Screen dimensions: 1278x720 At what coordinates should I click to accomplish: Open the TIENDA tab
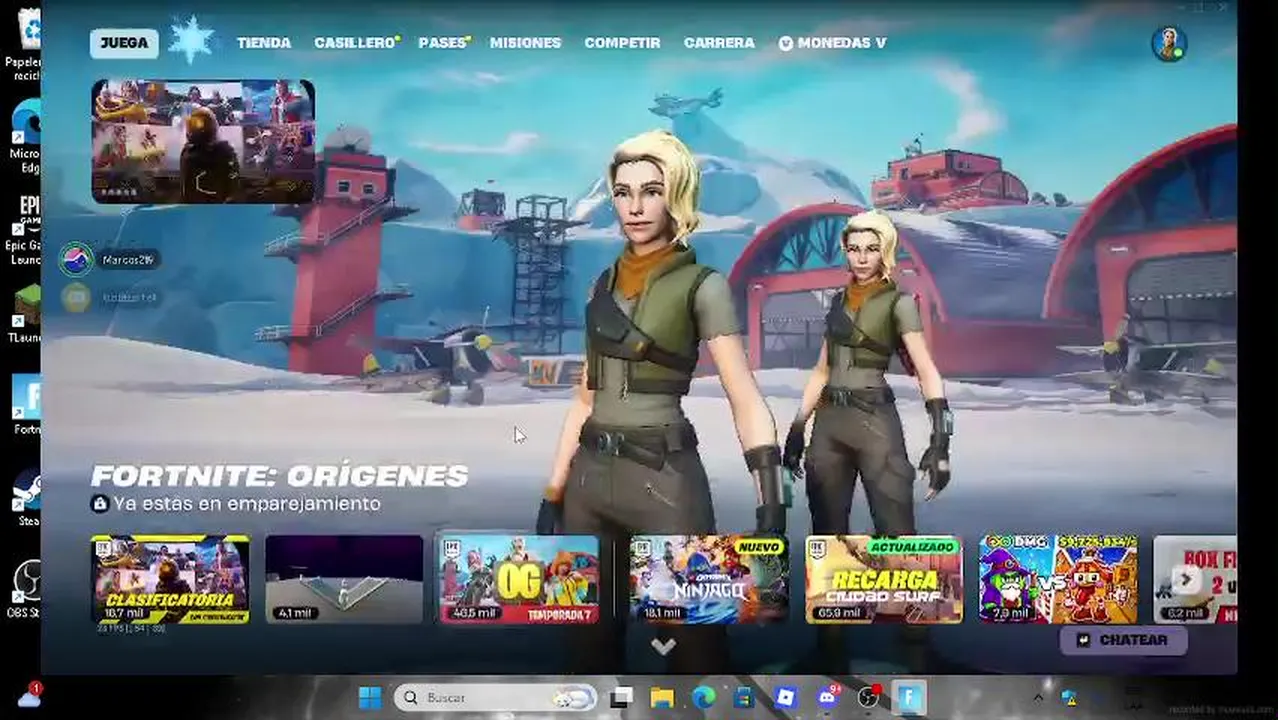coord(264,43)
